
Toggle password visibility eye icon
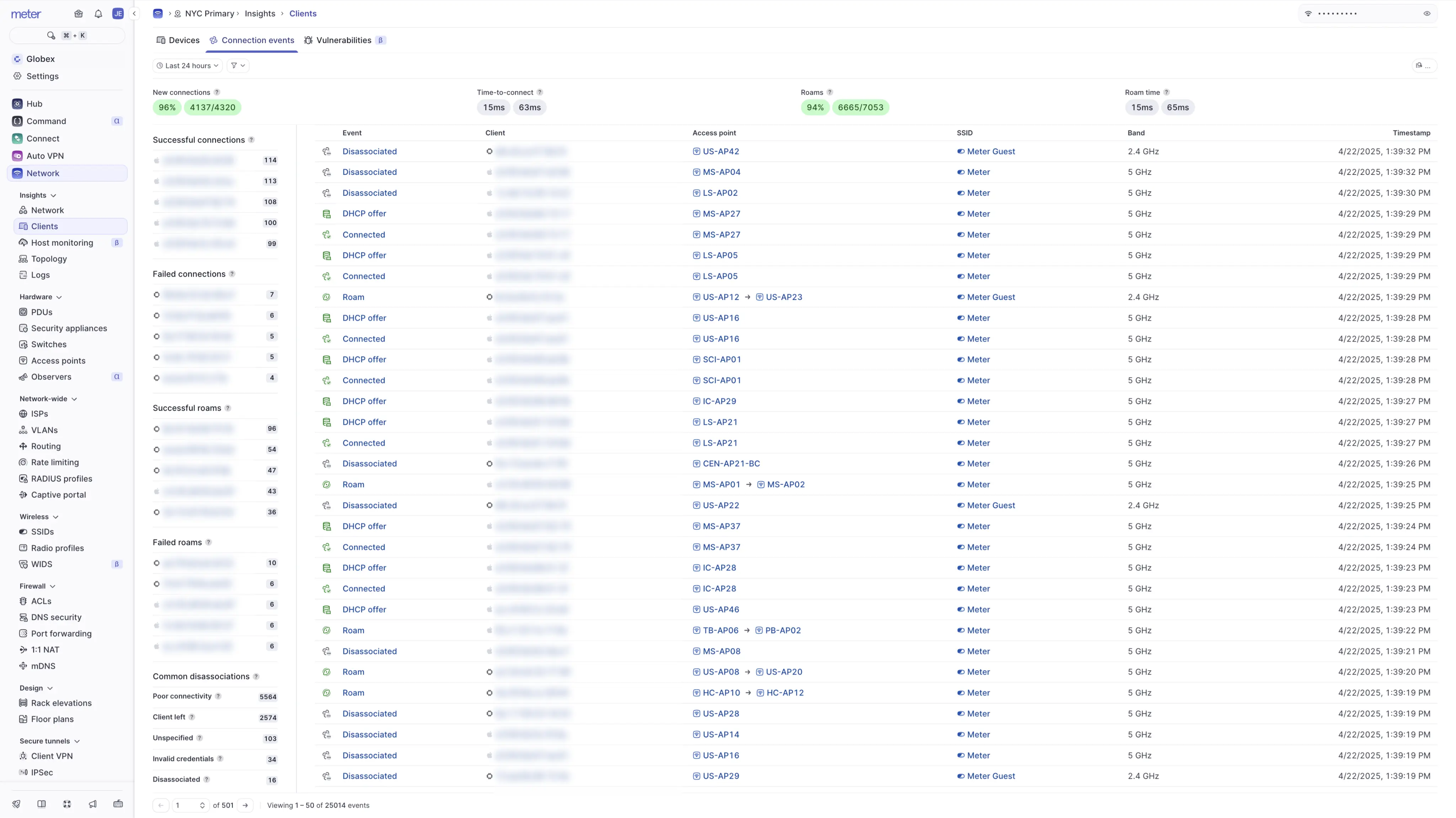pos(1426,14)
